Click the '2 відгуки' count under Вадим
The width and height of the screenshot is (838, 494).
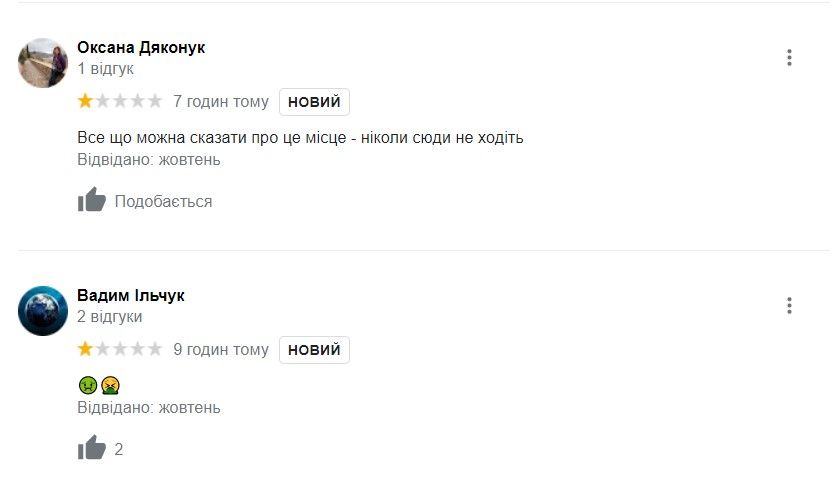[109, 317]
